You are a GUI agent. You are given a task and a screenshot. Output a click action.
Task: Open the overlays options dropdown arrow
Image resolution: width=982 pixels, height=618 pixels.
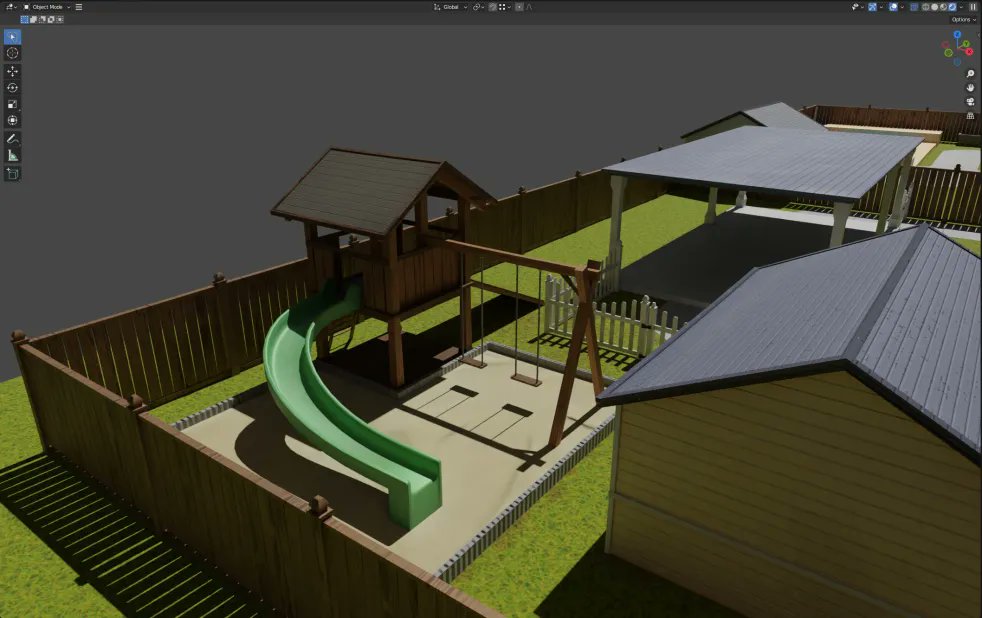(902, 7)
